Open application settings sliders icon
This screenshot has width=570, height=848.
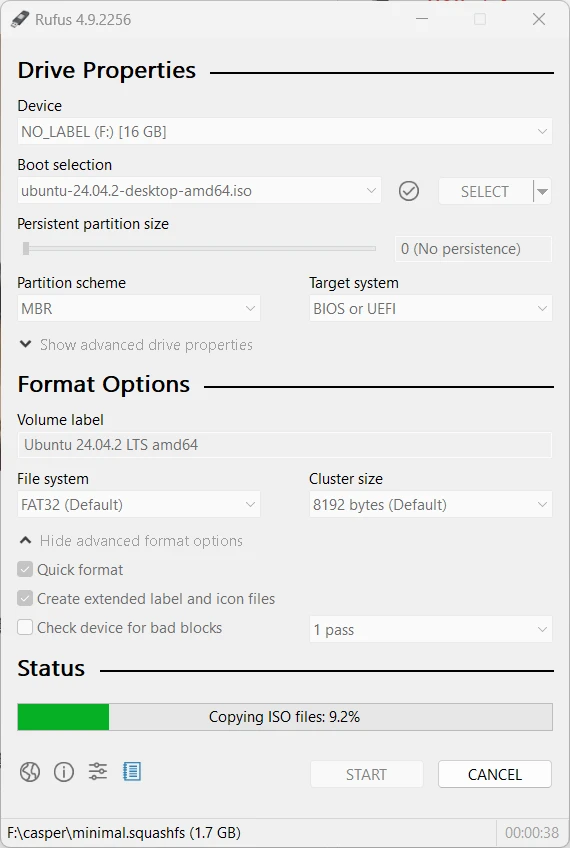click(98, 772)
